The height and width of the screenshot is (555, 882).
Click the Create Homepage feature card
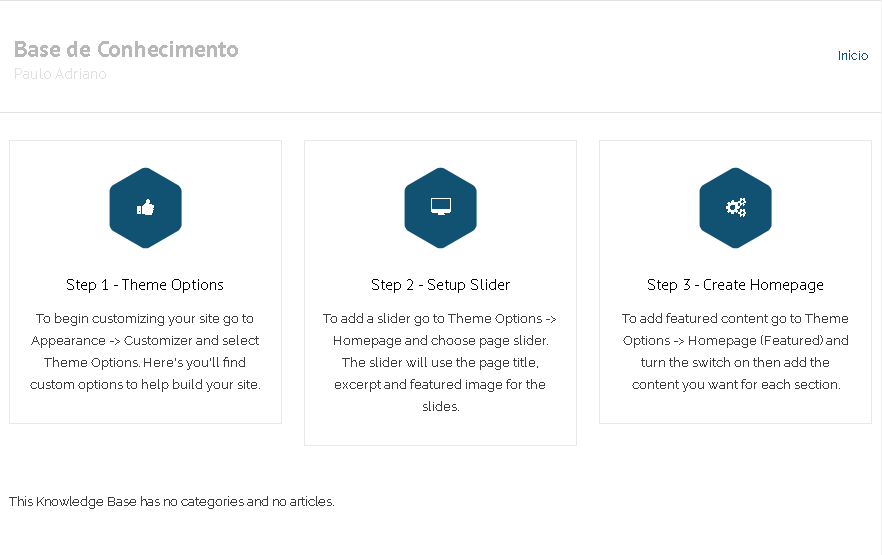[735, 282]
